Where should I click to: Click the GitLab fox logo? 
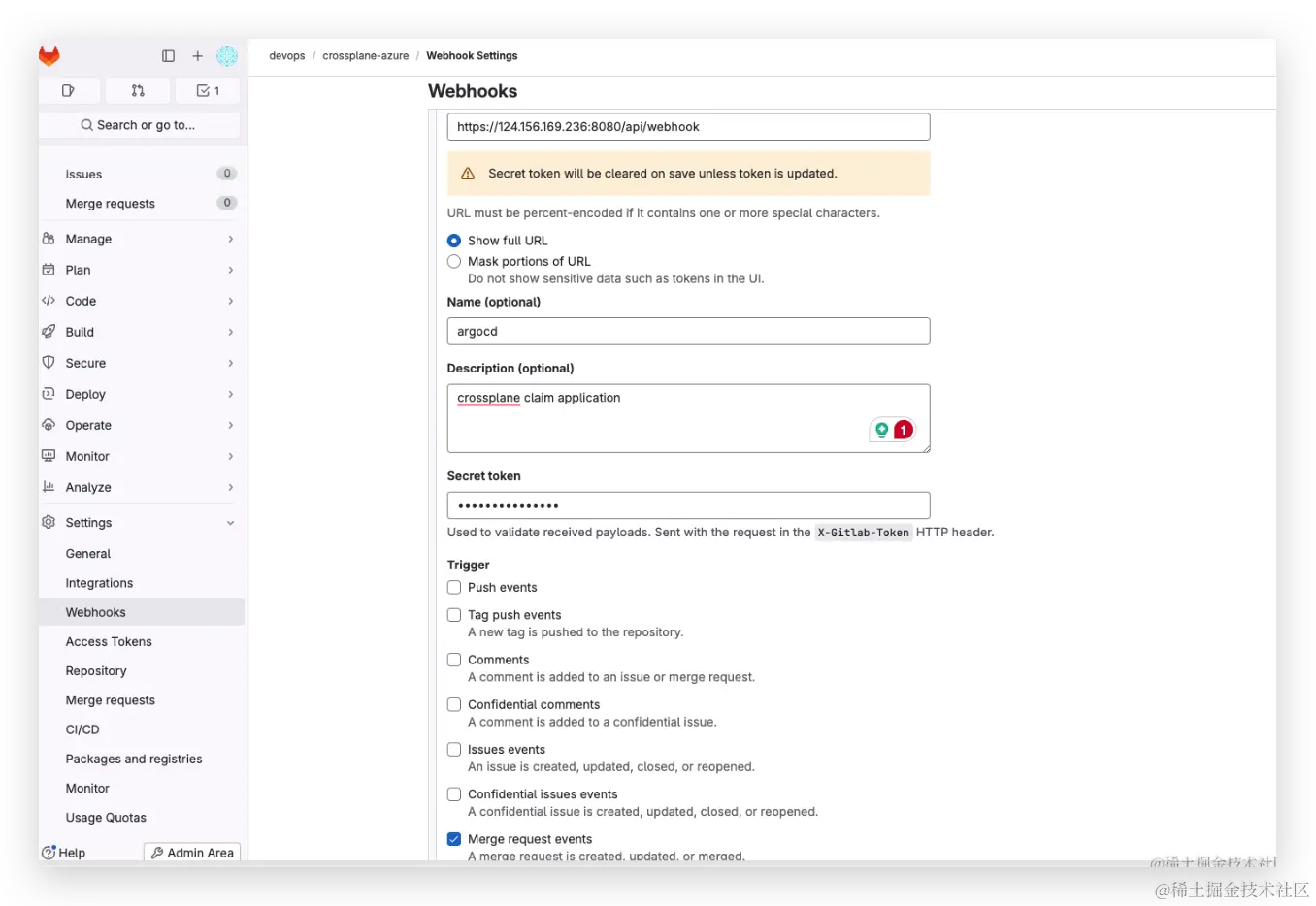click(49, 56)
